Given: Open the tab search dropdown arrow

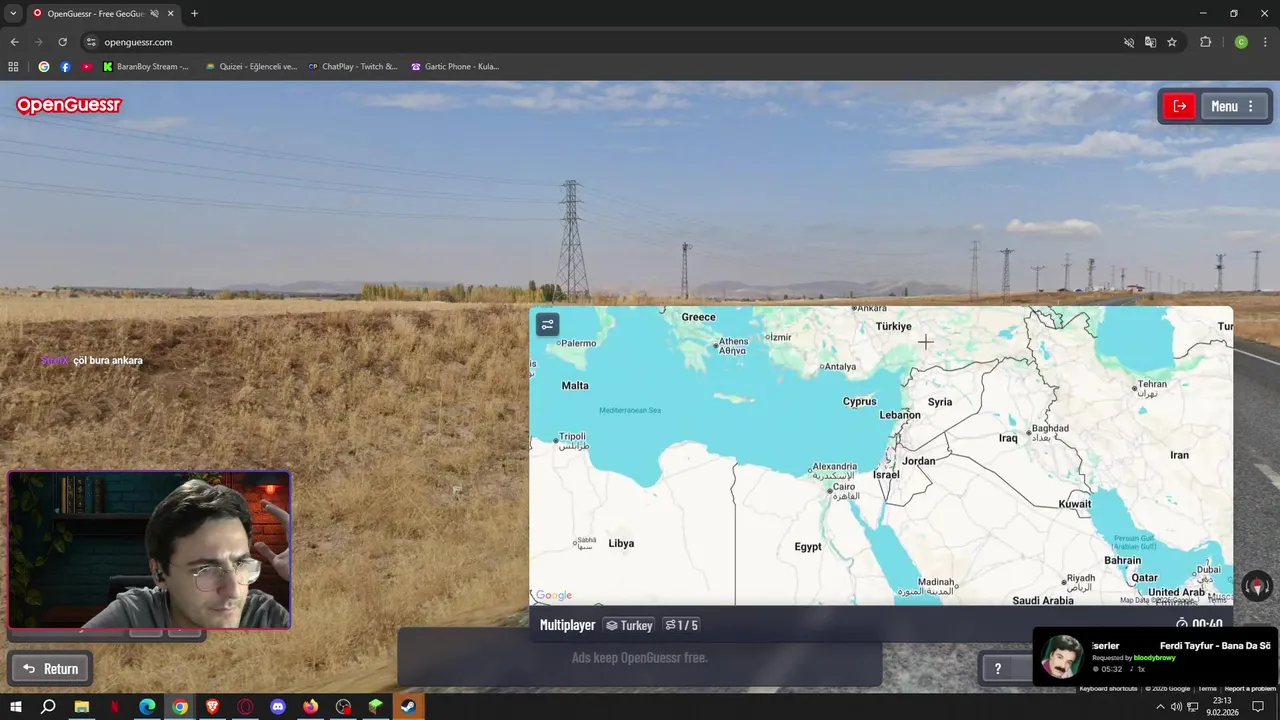Looking at the screenshot, I should [13, 13].
